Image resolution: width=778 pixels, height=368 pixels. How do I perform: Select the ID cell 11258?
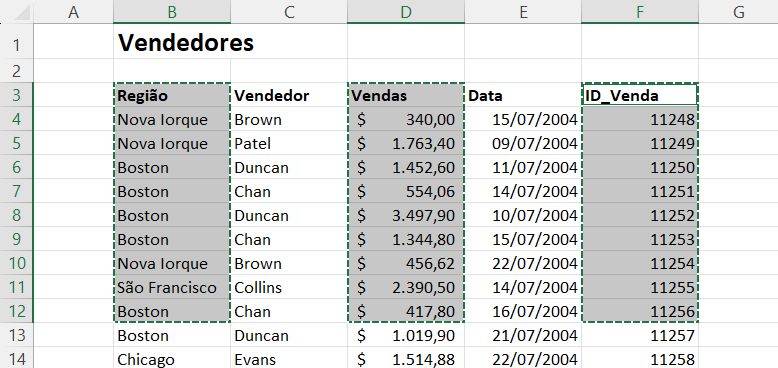pyautogui.click(x=640, y=359)
